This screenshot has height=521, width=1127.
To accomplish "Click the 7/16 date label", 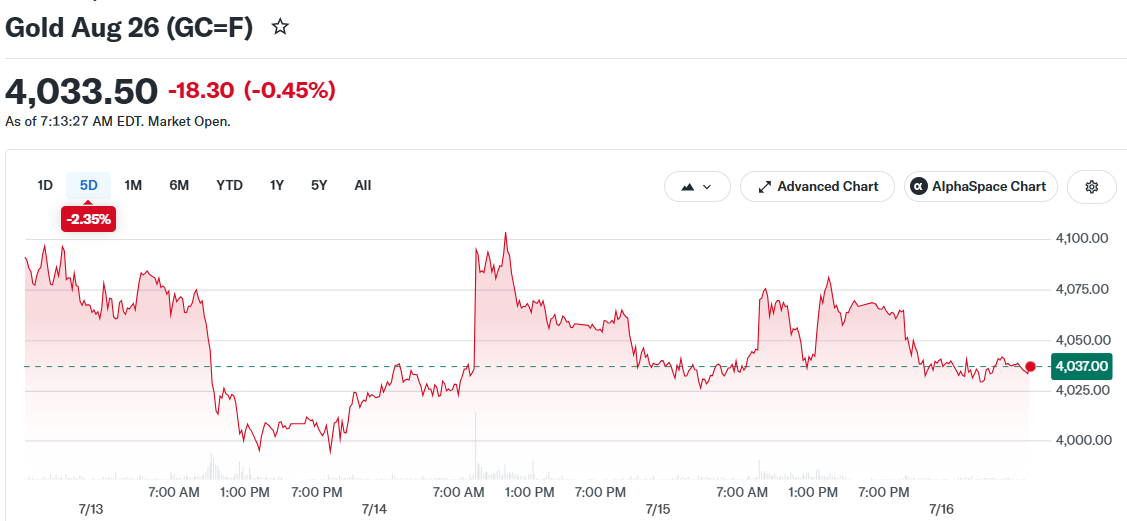I will tap(942, 510).
